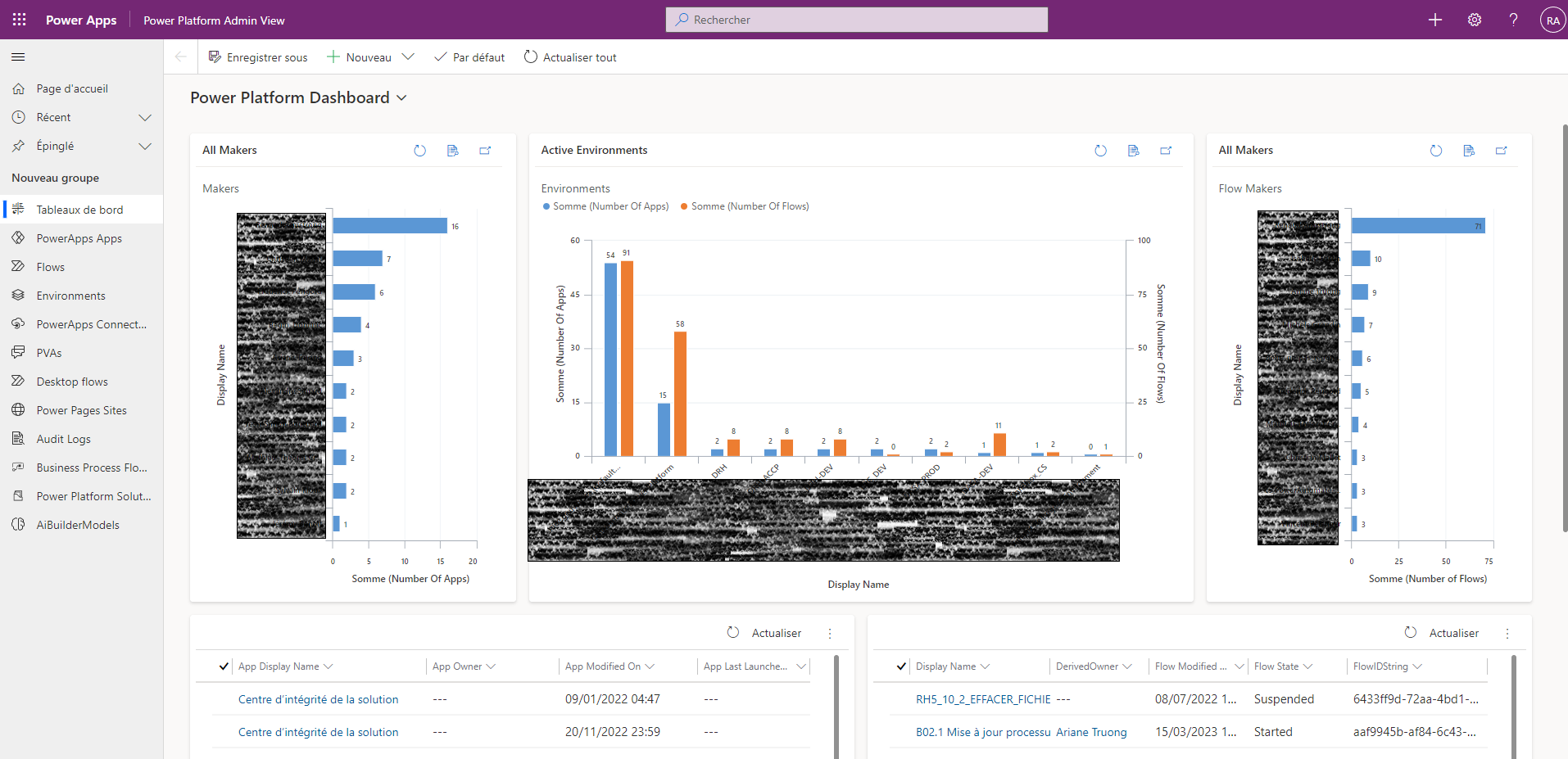This screenshot has height=759, width=1568.
Task: Open App Last Launched column menu
Action: (x=800, y=666)
